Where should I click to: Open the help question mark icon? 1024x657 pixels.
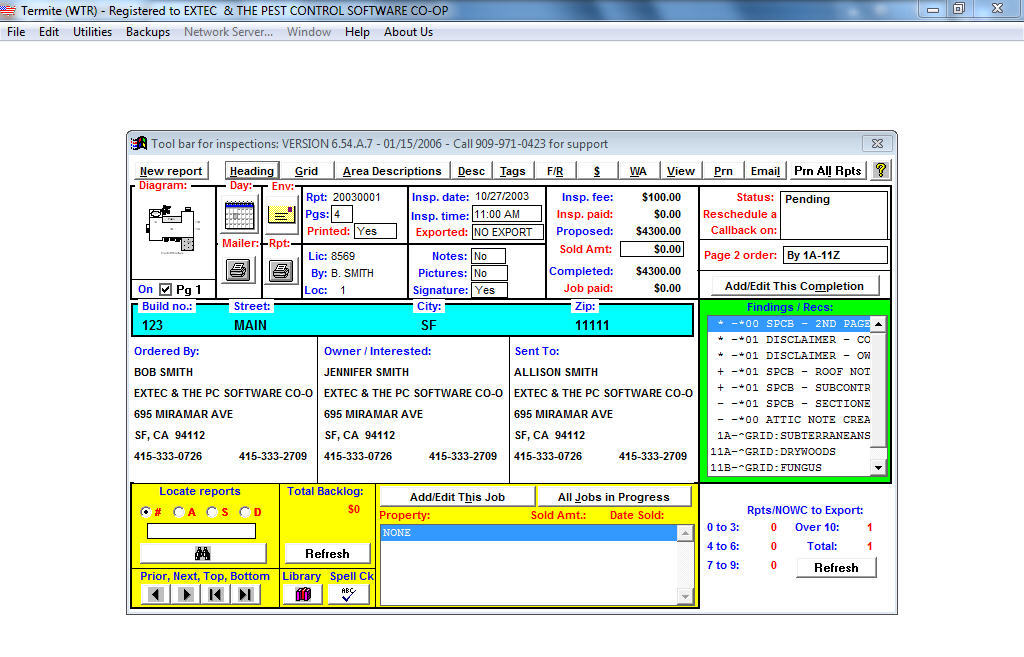tap(880, 170)
